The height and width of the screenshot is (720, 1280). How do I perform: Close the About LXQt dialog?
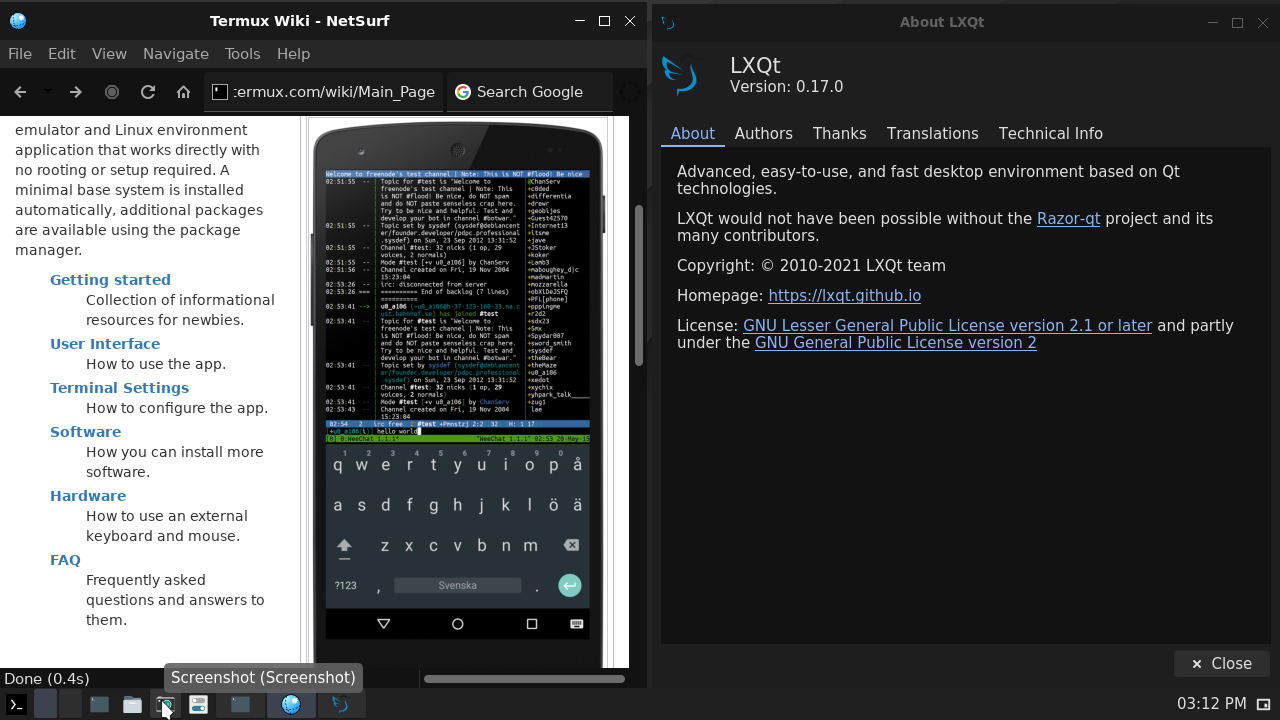[1221, 663]
